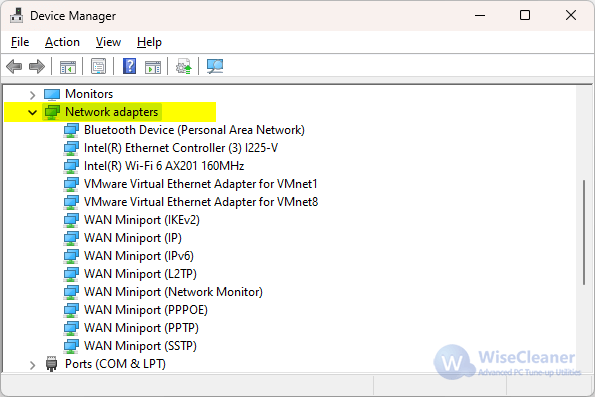
Task: Open the Action menu
Action: (x=62, y=42)
